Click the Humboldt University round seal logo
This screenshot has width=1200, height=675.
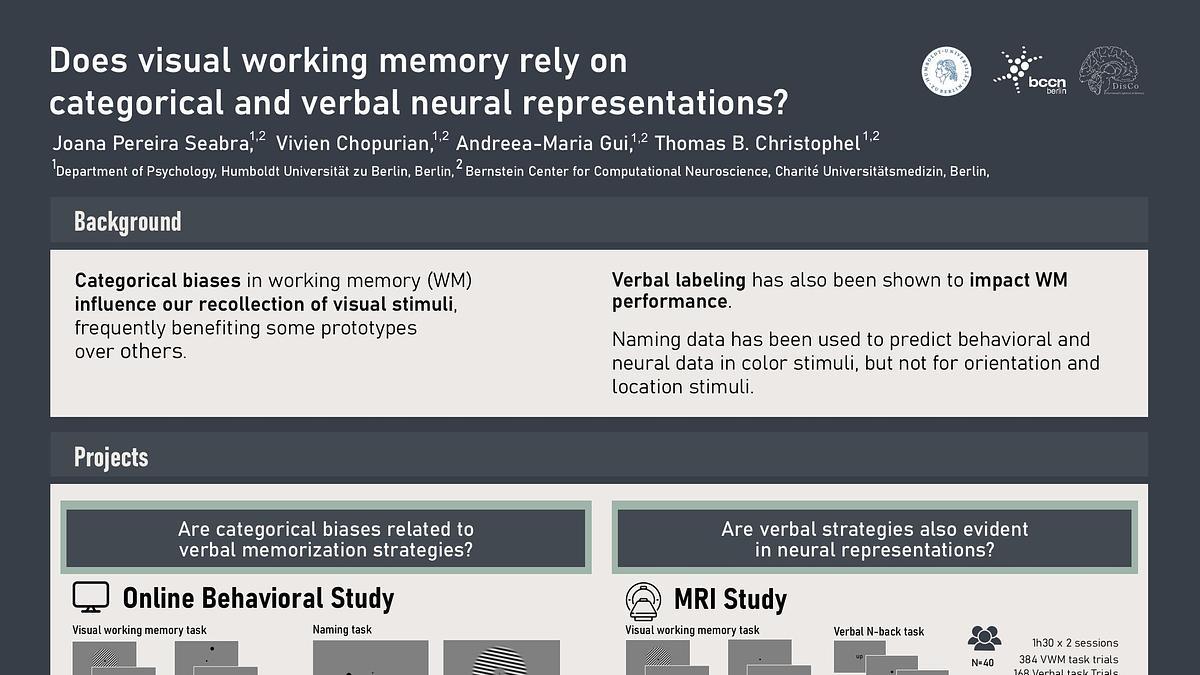click(946, 73)
